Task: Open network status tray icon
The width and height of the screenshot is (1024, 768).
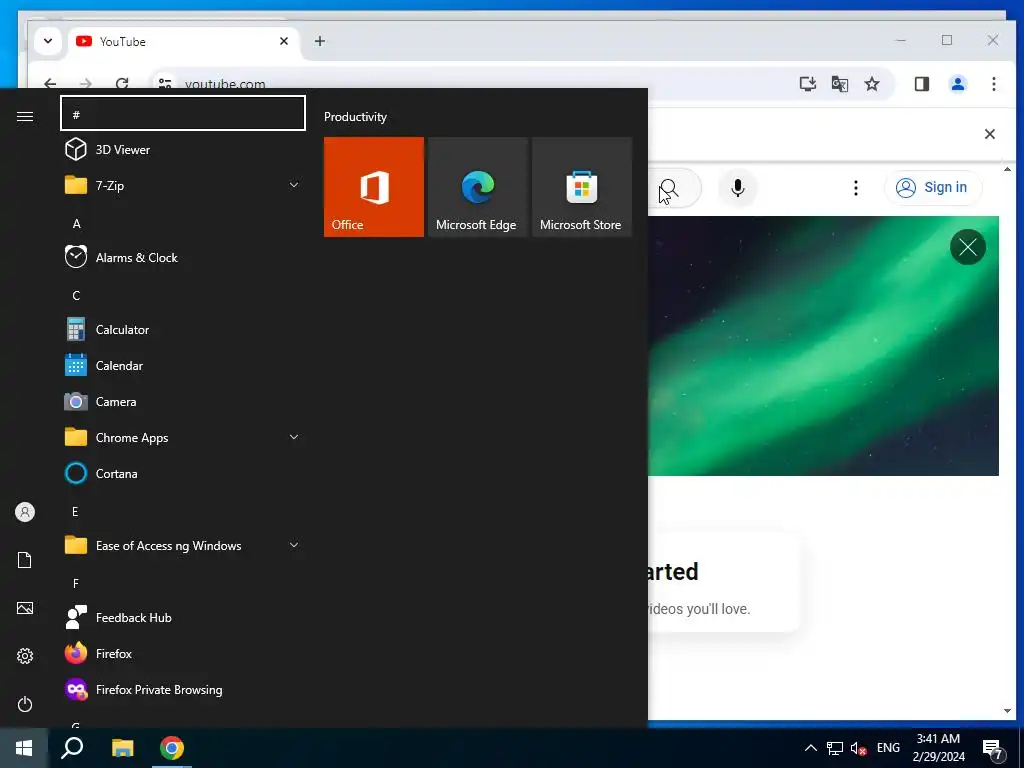Action: pyautogui.click(x=835, y=748)
